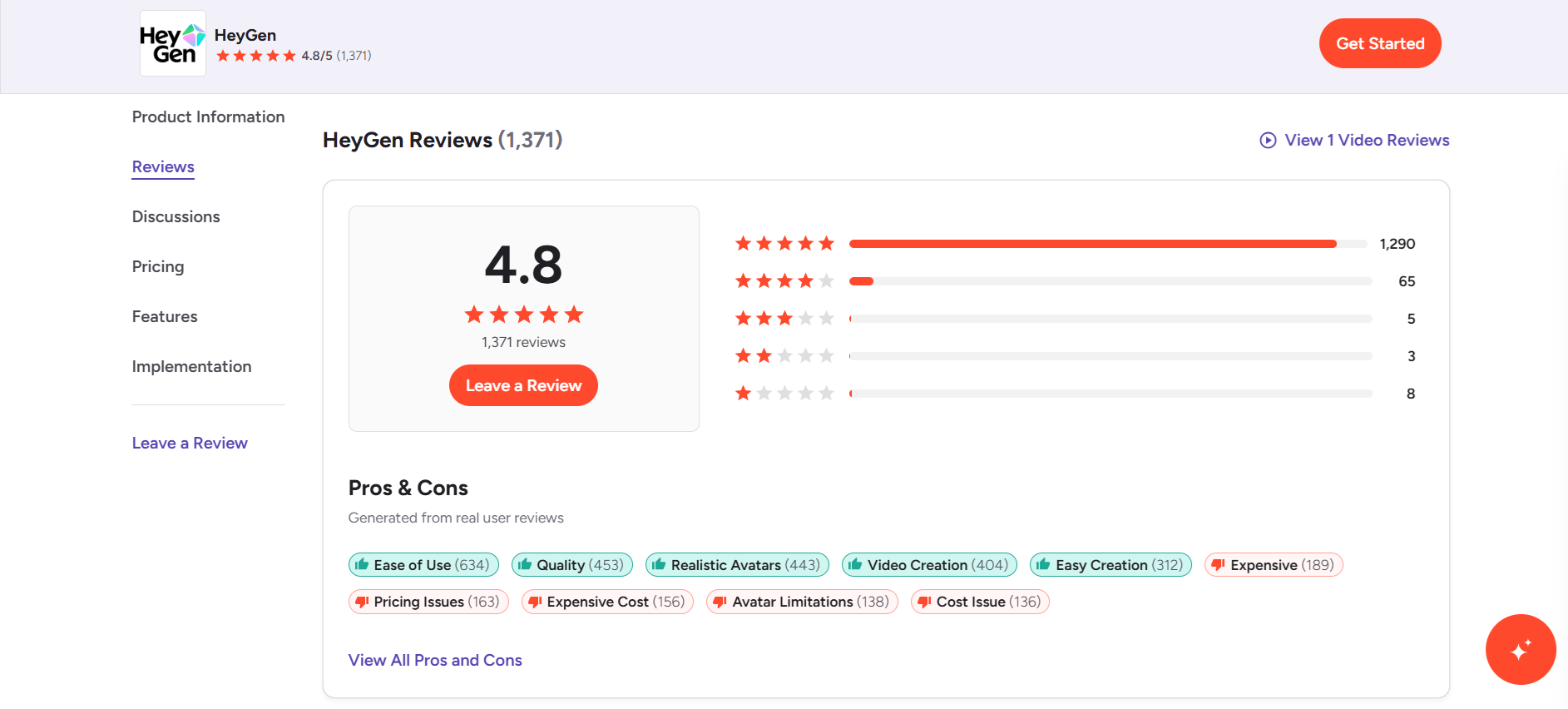
Task: Click the HeyGen logo thumbnail
Action: pyautogui.click(x=173, y=43)
